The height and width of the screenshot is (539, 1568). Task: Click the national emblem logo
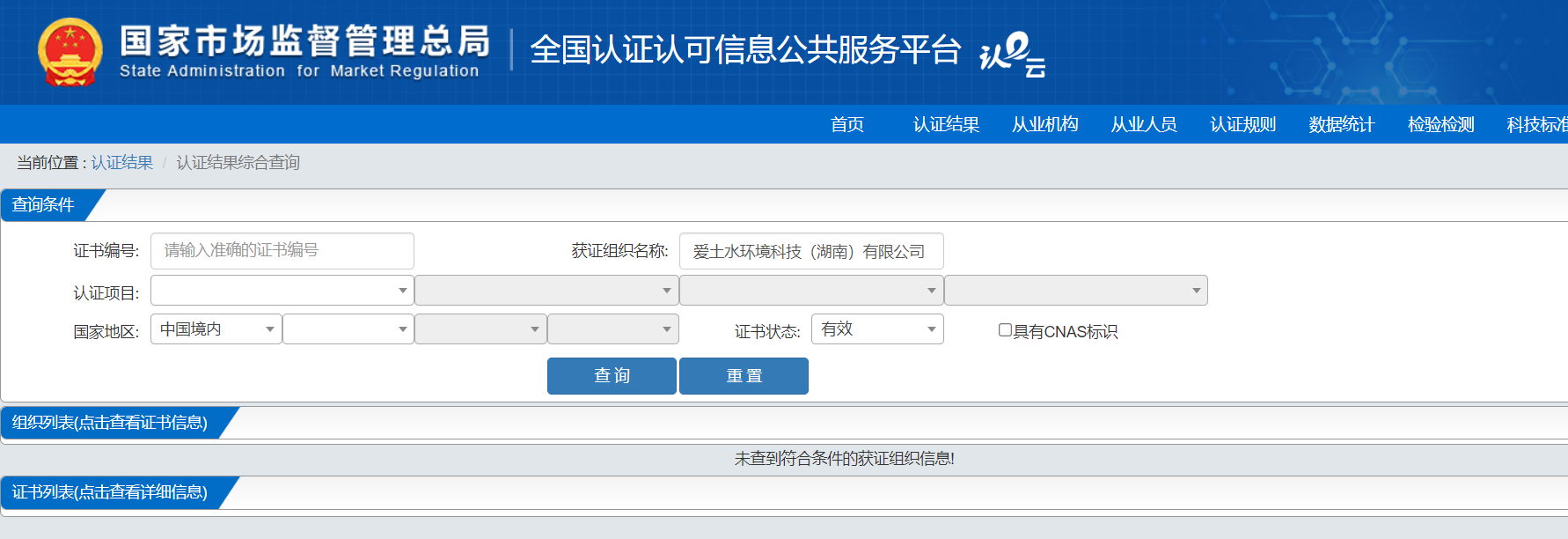[70, 52]
